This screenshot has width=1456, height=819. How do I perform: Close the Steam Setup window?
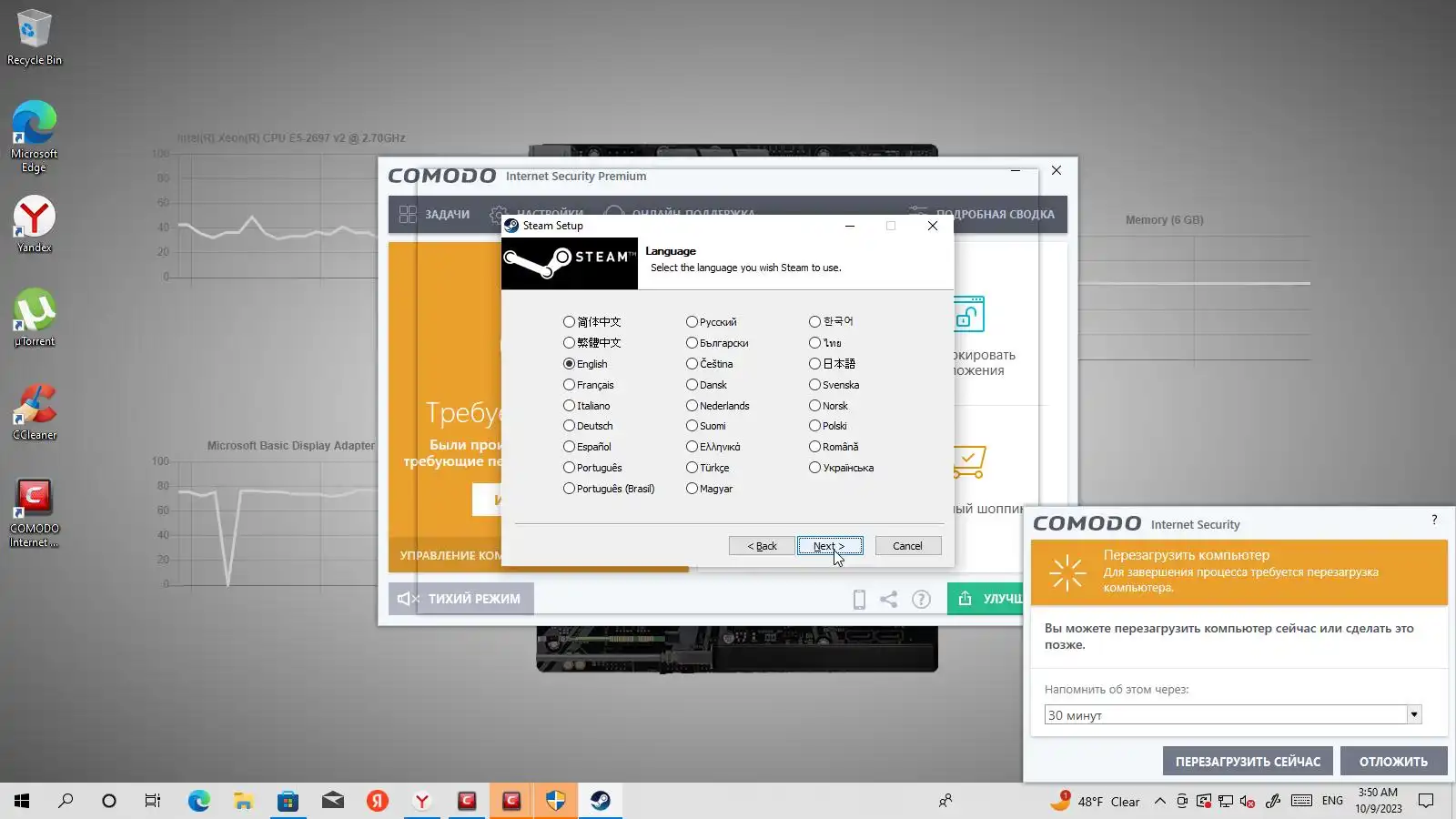click(933, 226)
